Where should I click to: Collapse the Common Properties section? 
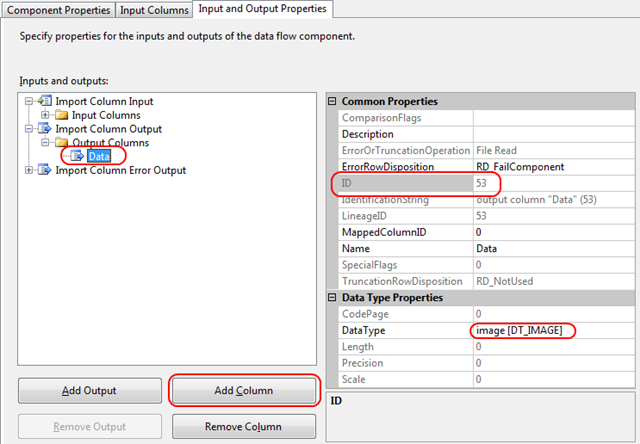click(333, 101)
